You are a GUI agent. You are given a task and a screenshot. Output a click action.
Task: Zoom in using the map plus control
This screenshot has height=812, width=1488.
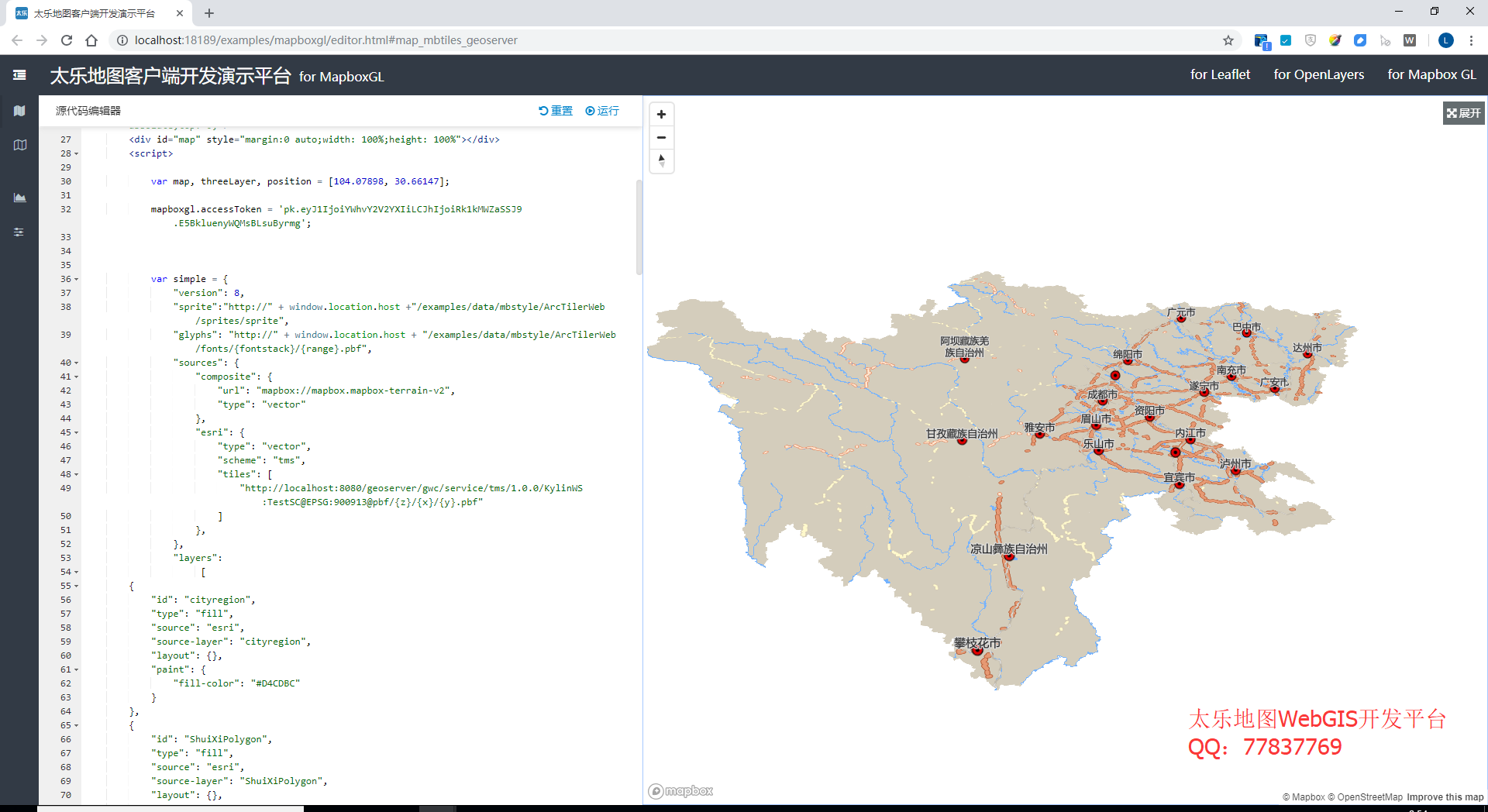pyautogui.click(x=661, y=114)
